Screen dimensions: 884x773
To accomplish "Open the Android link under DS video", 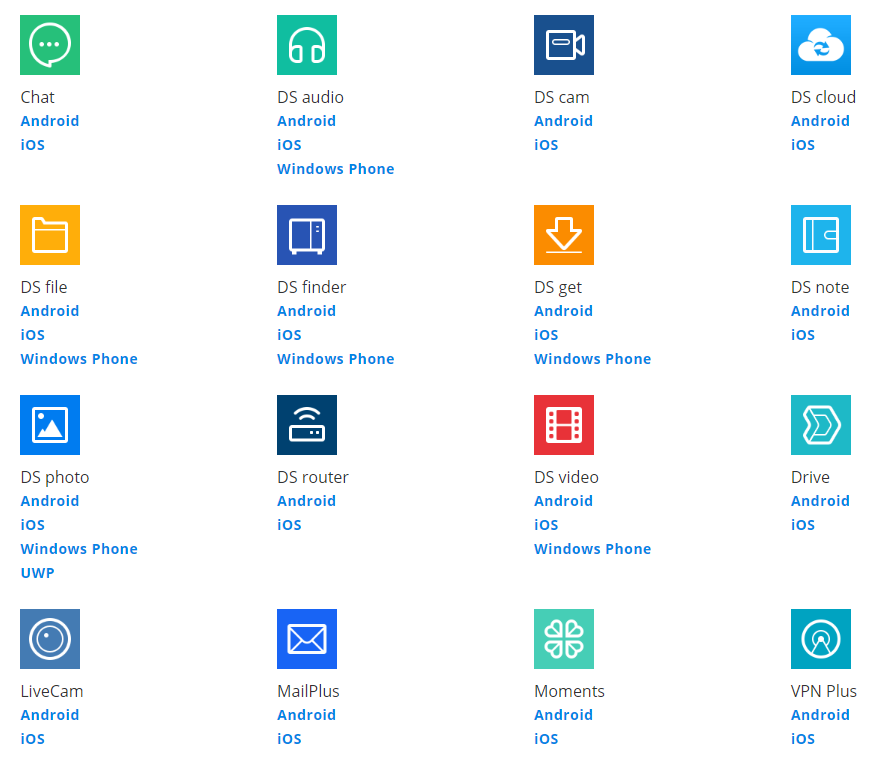I will click(563, 501).
